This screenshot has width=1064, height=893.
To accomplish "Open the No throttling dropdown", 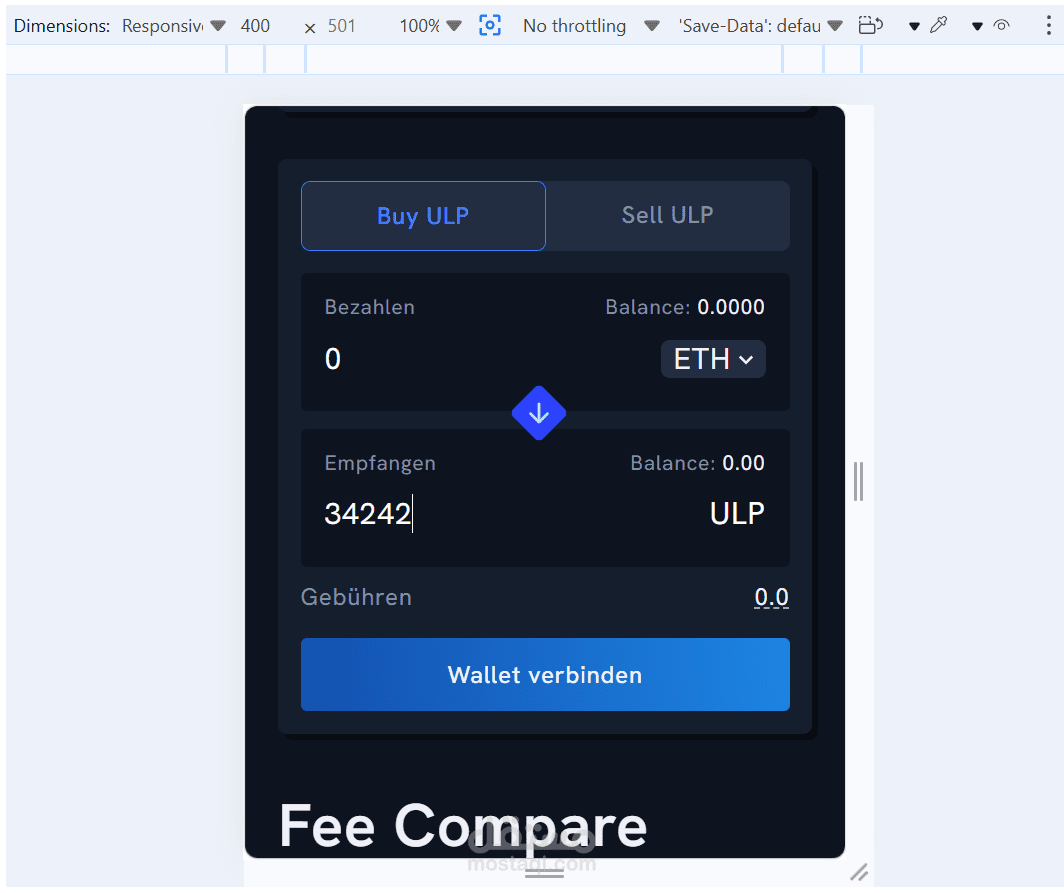I will click(x=590, y=26).
